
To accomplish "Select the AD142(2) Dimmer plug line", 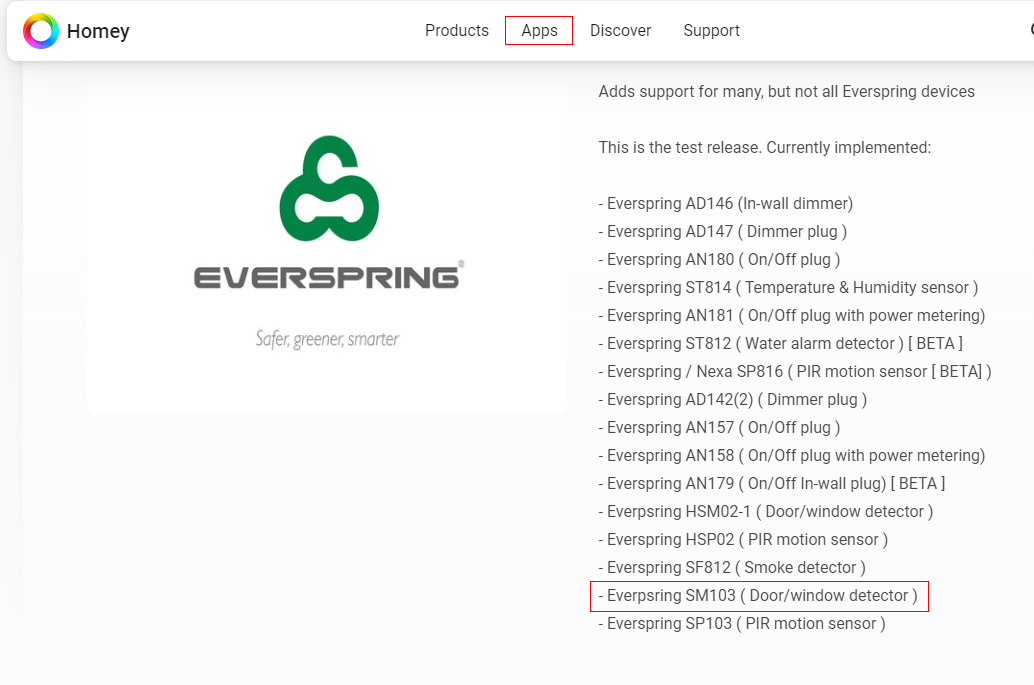I will (733, 400).
